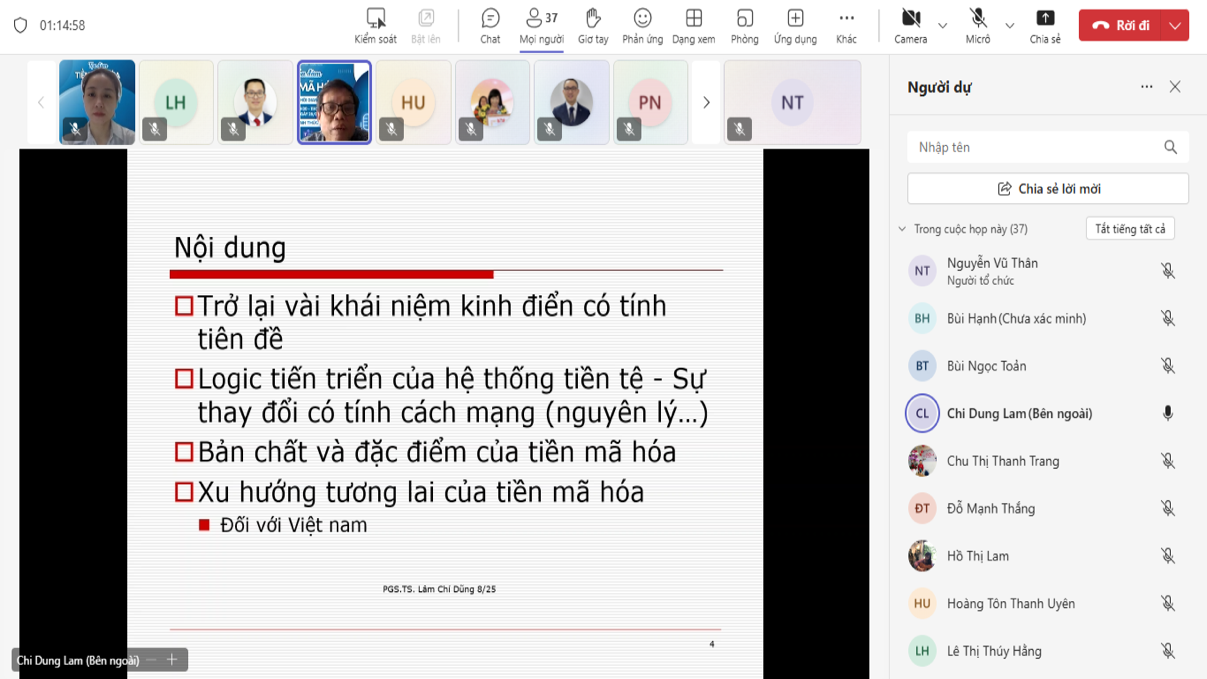Open the Khác more options menu

(x=846, y=25)
